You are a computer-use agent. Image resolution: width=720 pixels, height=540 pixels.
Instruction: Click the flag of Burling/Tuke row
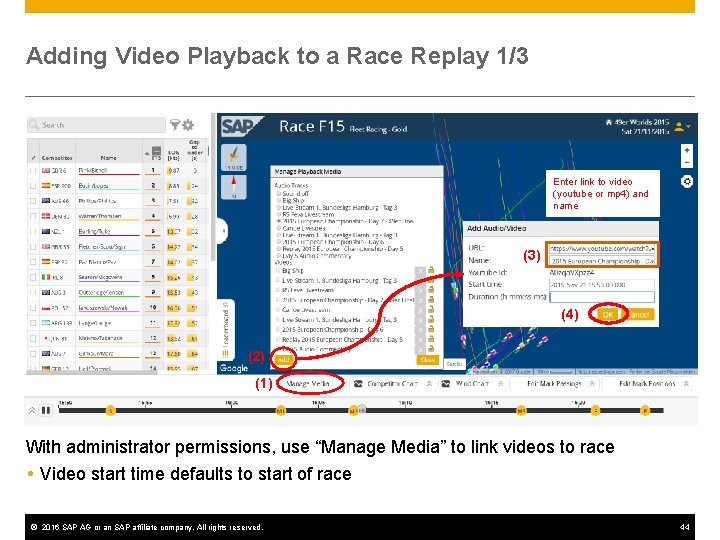(x=45, y=231)
